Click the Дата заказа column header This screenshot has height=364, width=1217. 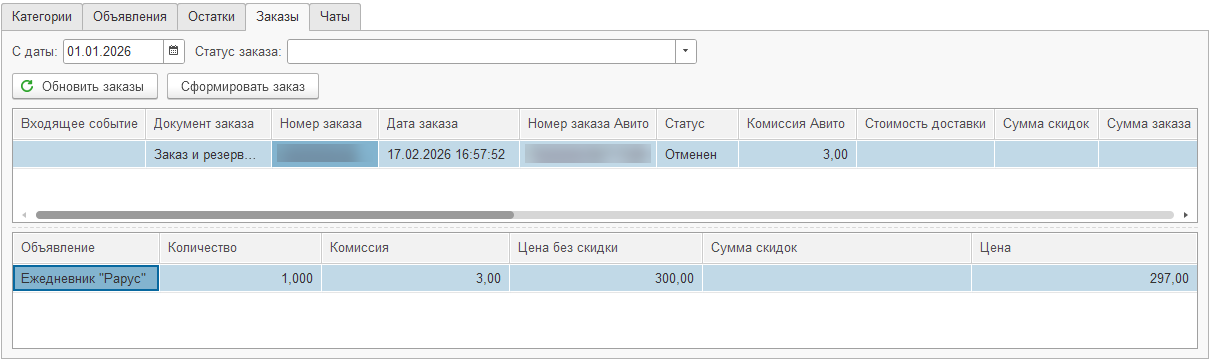coord(449,124)
